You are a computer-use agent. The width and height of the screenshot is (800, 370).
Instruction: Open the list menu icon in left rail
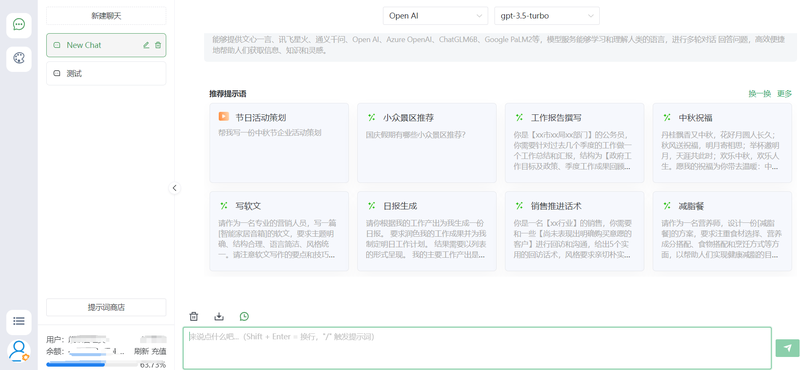click(x=19, y=322)
